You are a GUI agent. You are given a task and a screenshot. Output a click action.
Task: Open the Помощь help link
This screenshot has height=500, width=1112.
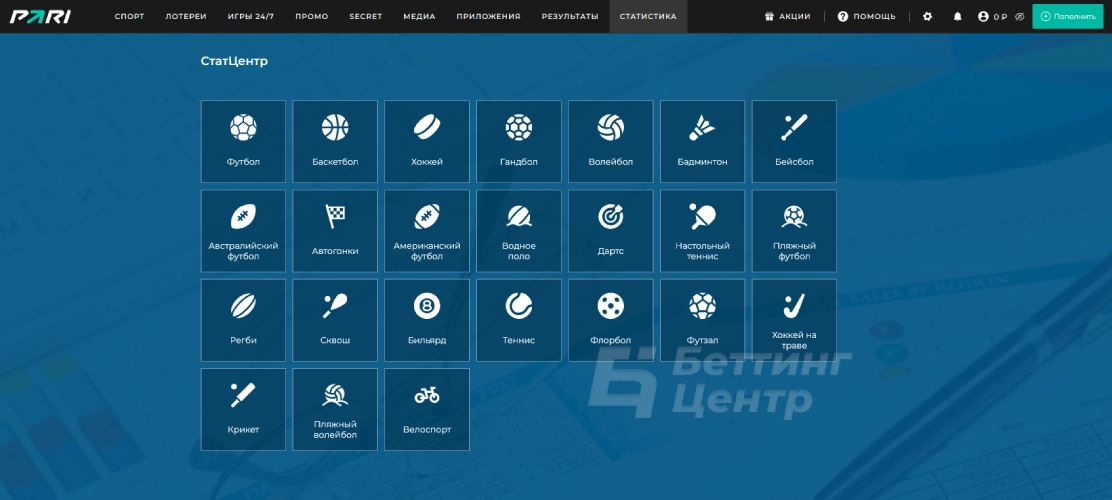pos(867,16)
